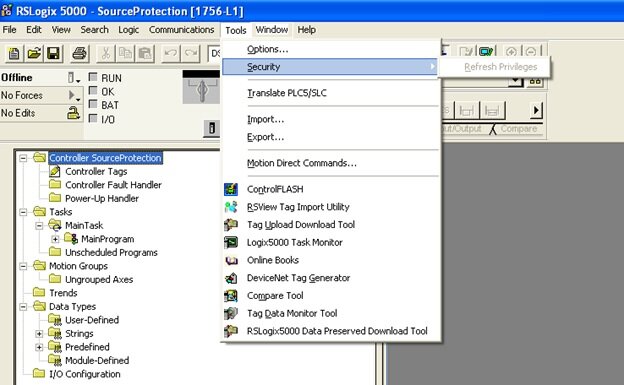Click the No Edits lock icon
624x385 pixels.
tap(73, 113)
